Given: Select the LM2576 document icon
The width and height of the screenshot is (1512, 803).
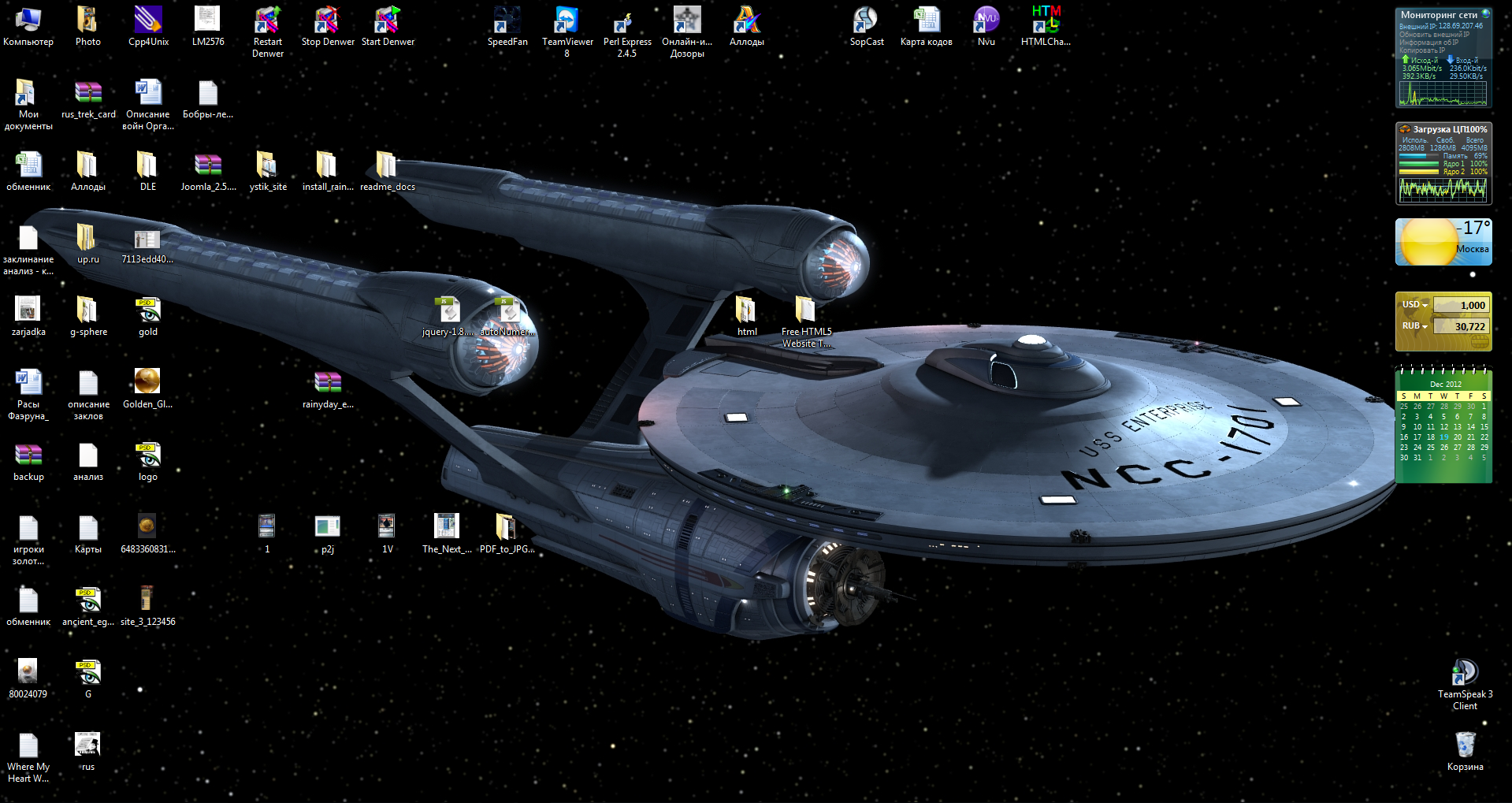Looking at the screenshot, I should point(208,26).
